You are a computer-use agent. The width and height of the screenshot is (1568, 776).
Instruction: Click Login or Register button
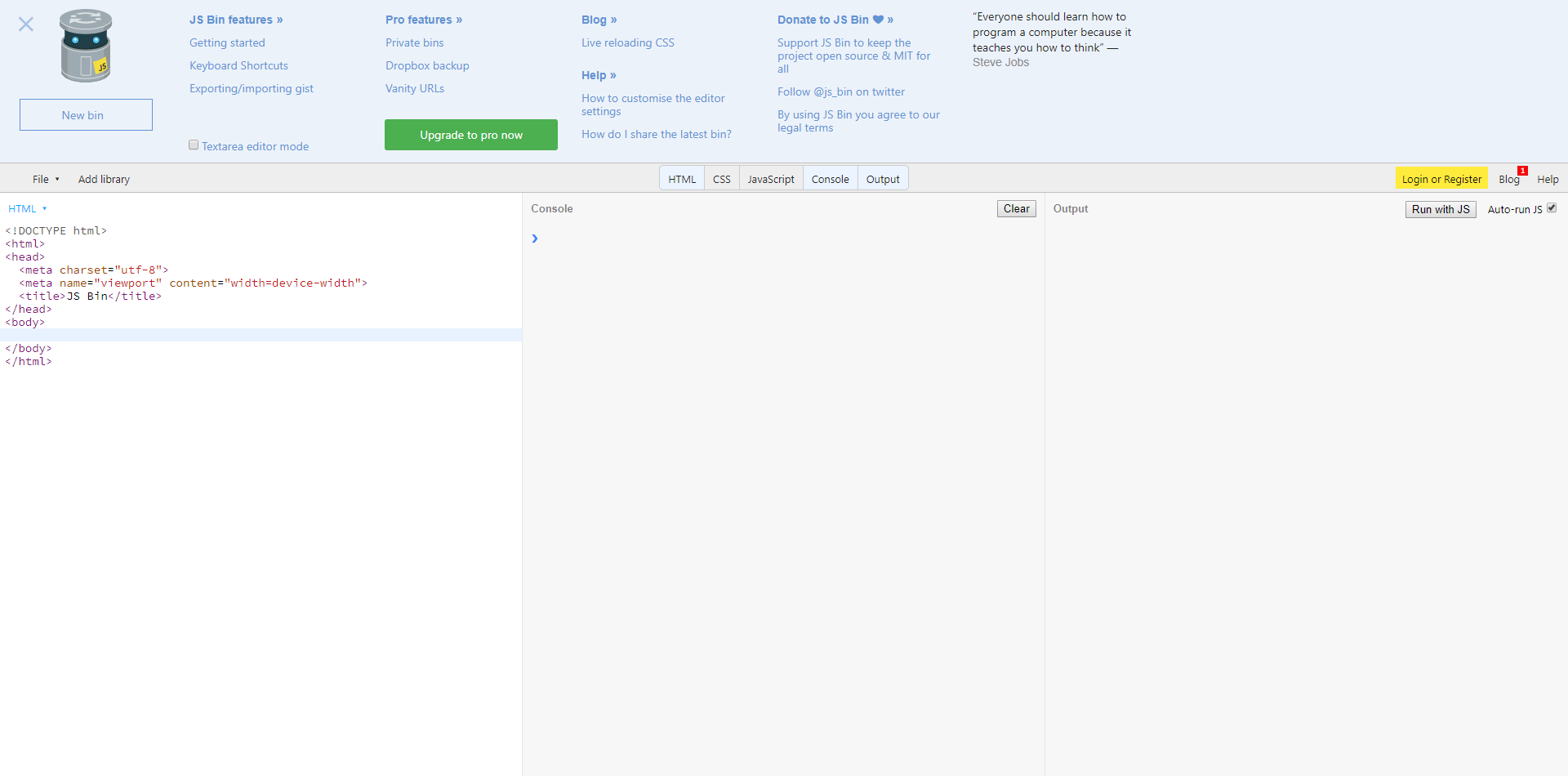tap(1441, 179)
